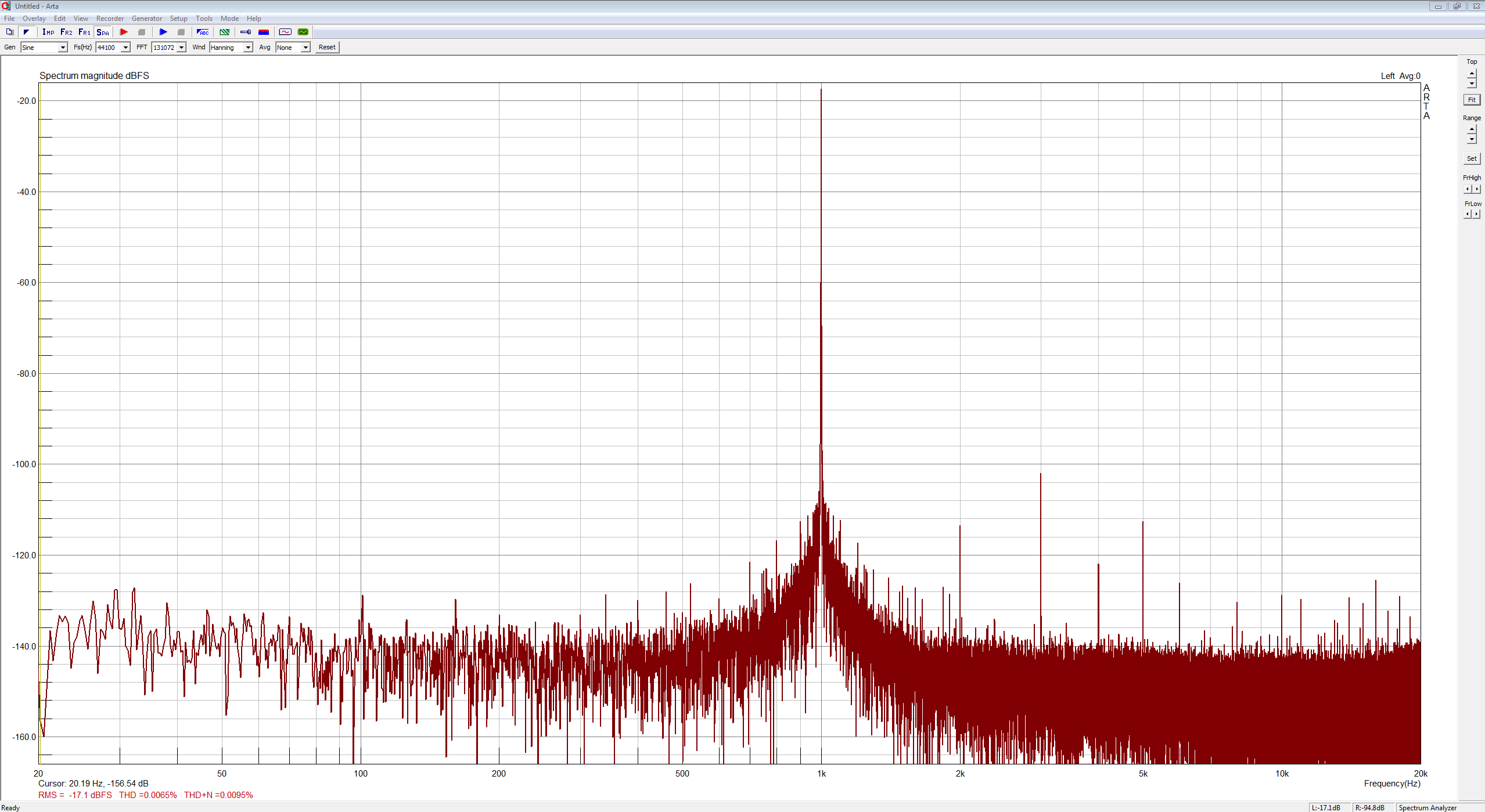This screenshot has width=1485, height=812.
Task: Select the Fr2 frequency response mode
Action: (x=66, y=32)
